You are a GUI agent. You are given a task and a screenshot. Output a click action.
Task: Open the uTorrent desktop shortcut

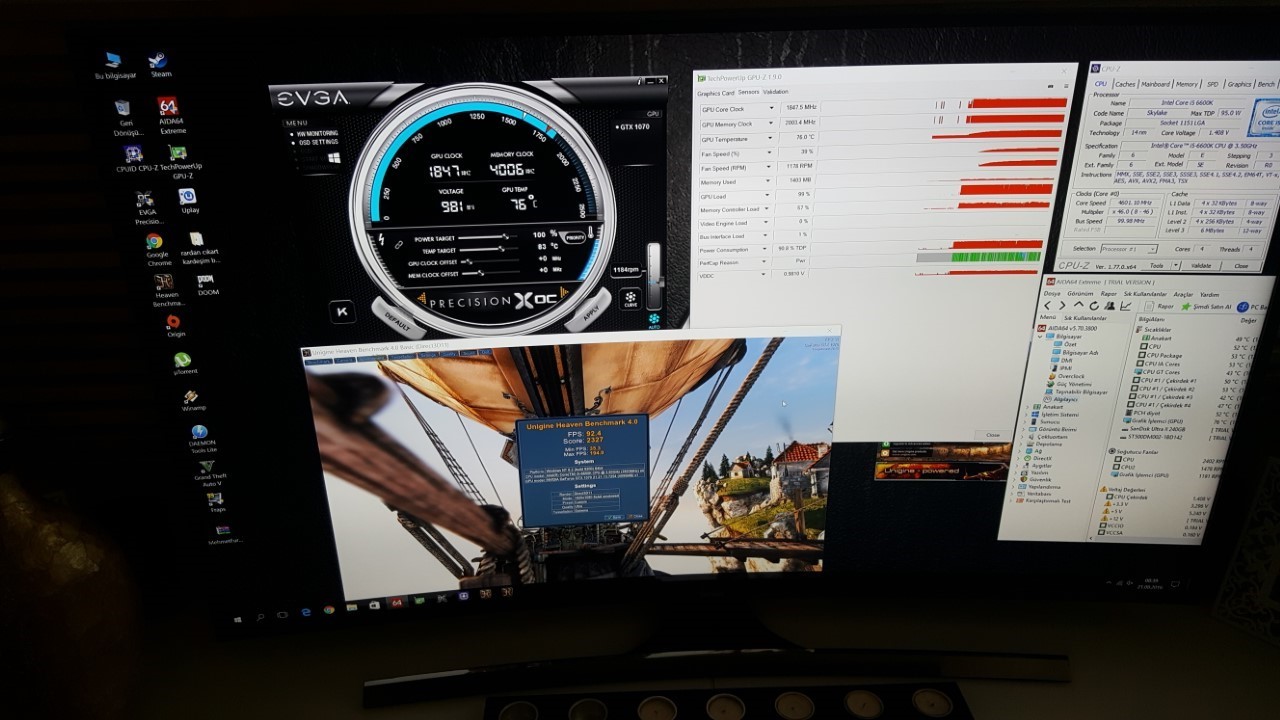184,363
